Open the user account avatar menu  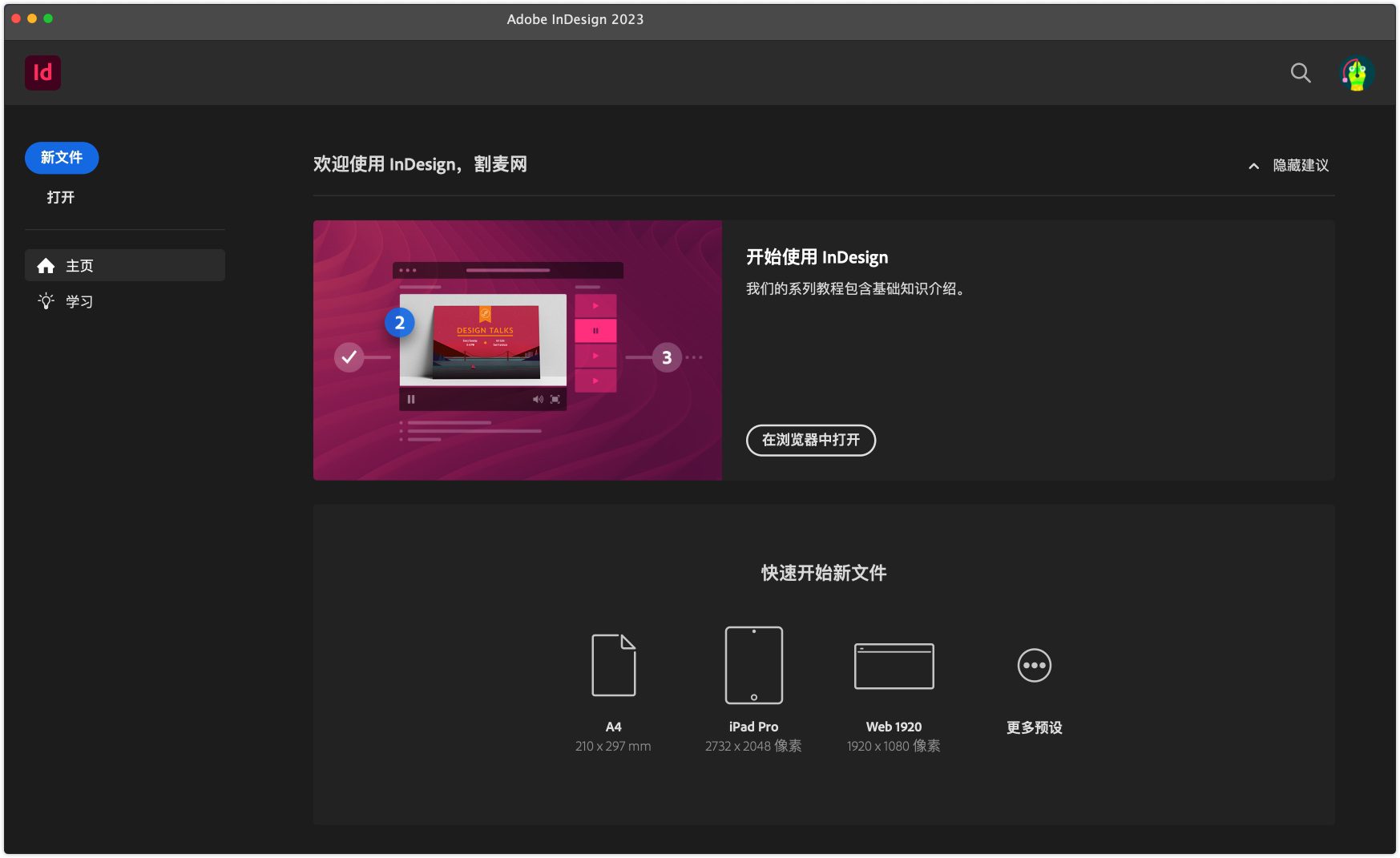tap(1356, 73)
